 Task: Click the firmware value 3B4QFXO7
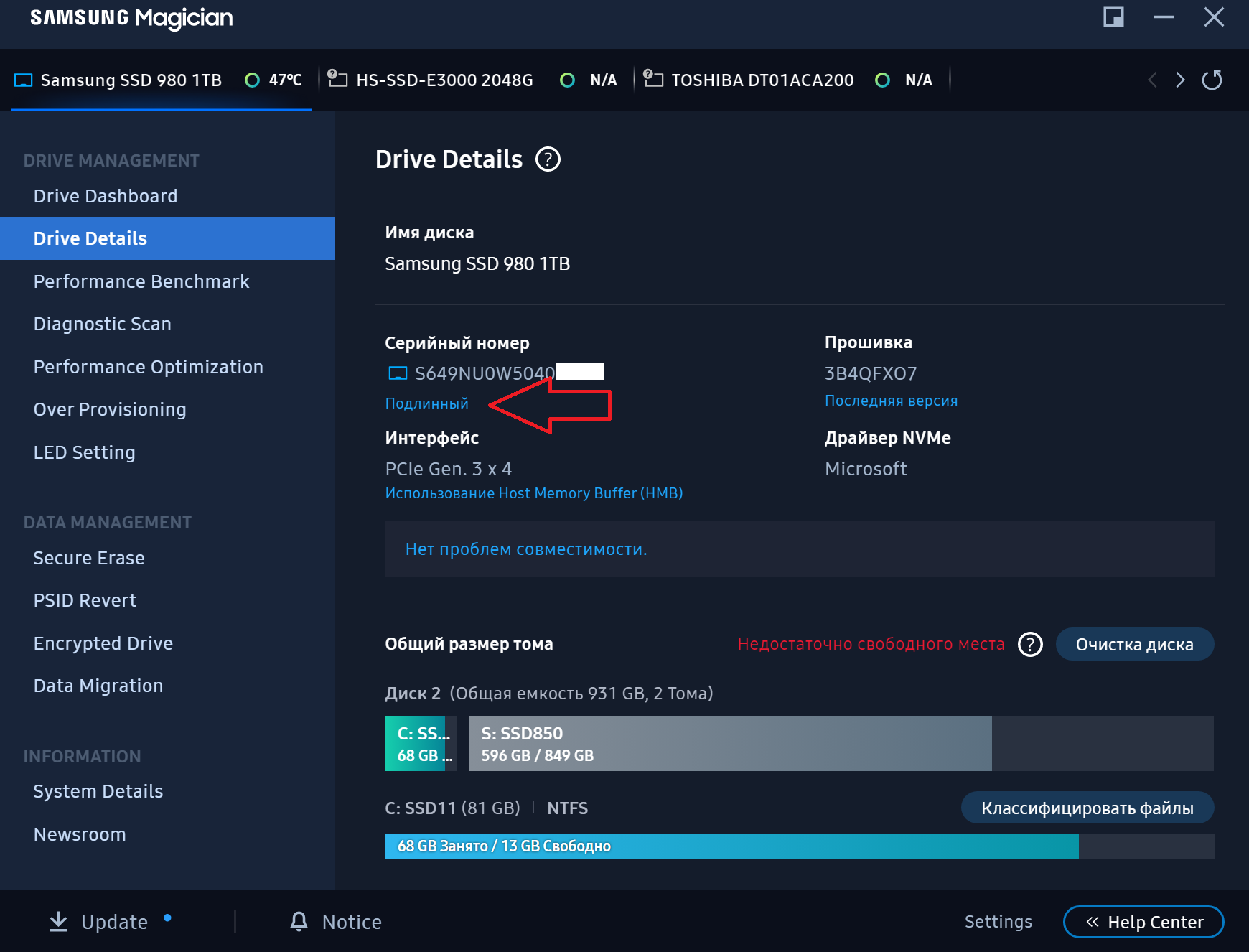tap(871, 373)
